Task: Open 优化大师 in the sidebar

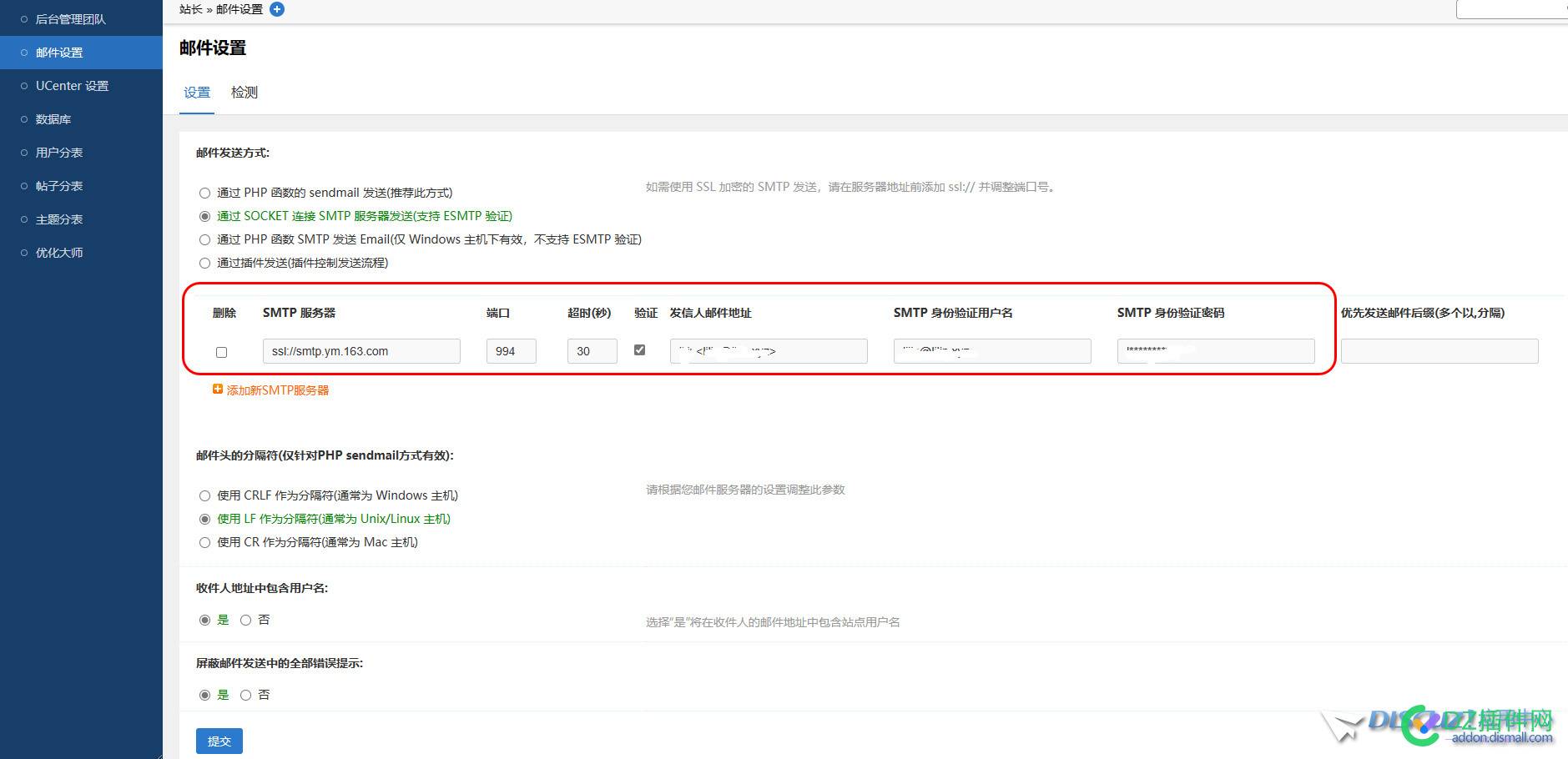Action: tap(59, 253)
